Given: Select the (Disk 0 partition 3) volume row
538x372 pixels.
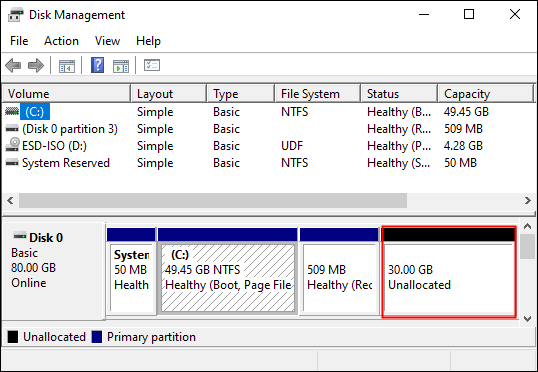Looking at the screenshot, I should [x=269, y=129].
